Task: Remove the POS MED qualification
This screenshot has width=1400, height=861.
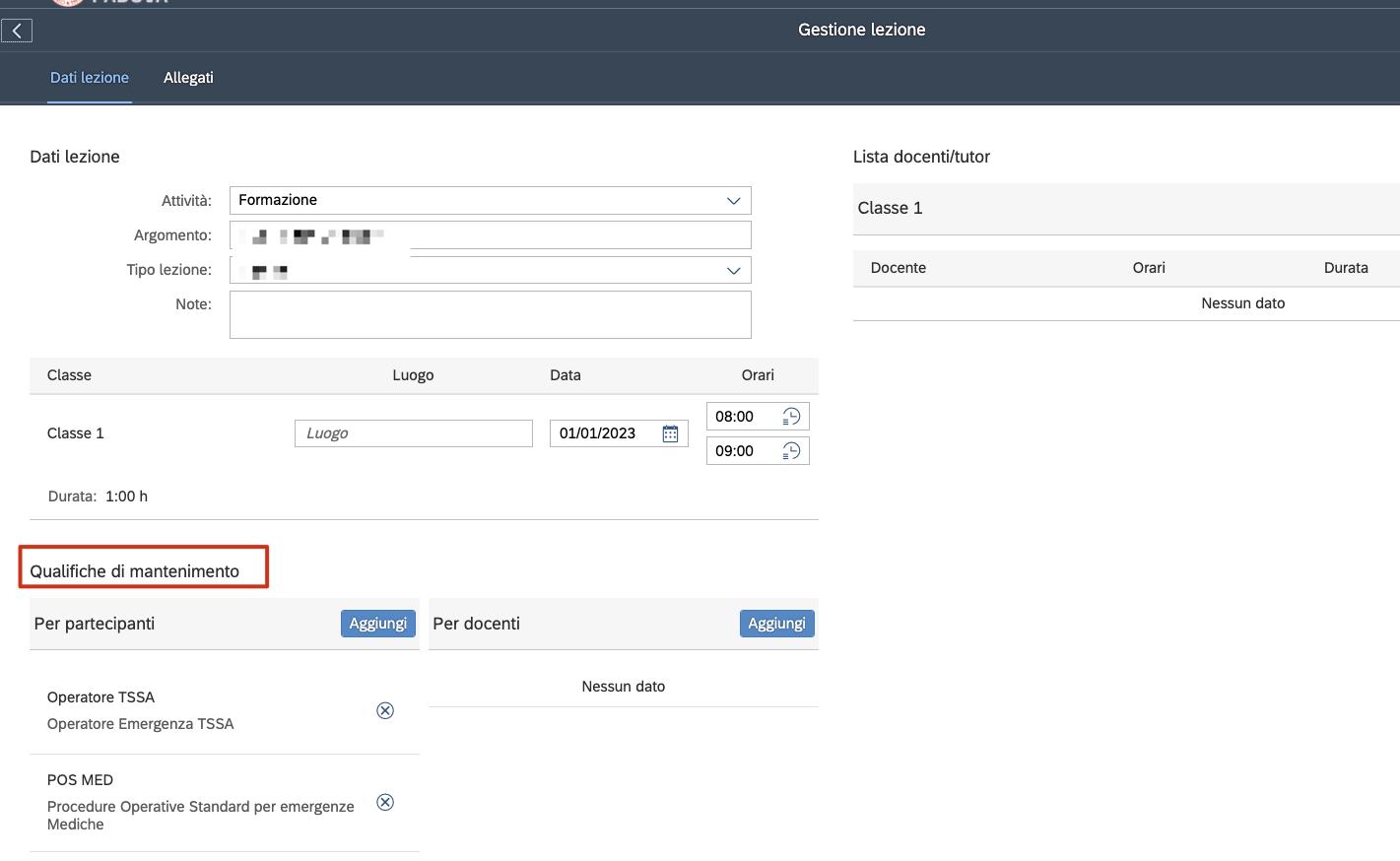Action: click(x=385, y=802)
